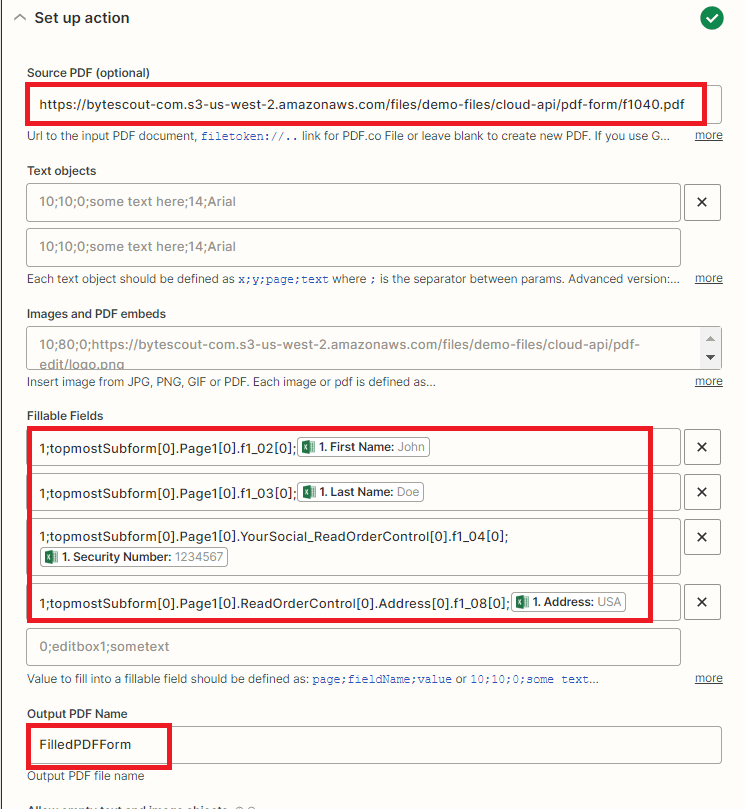745x809 pixels.
Task: Remove the First Name fillable field entry
Action: point(701,447)
